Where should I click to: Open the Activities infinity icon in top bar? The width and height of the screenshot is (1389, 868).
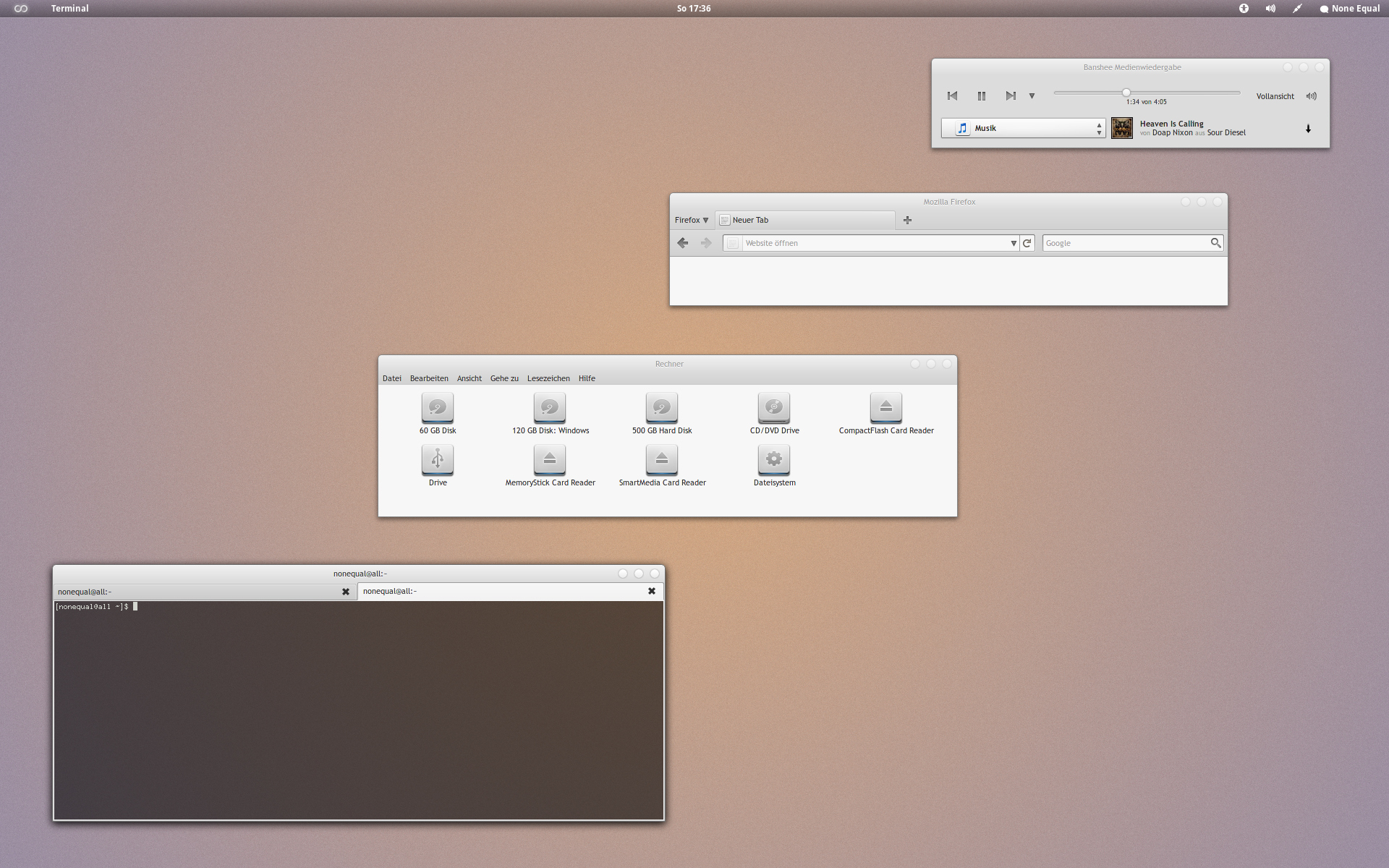pos(21,9)
